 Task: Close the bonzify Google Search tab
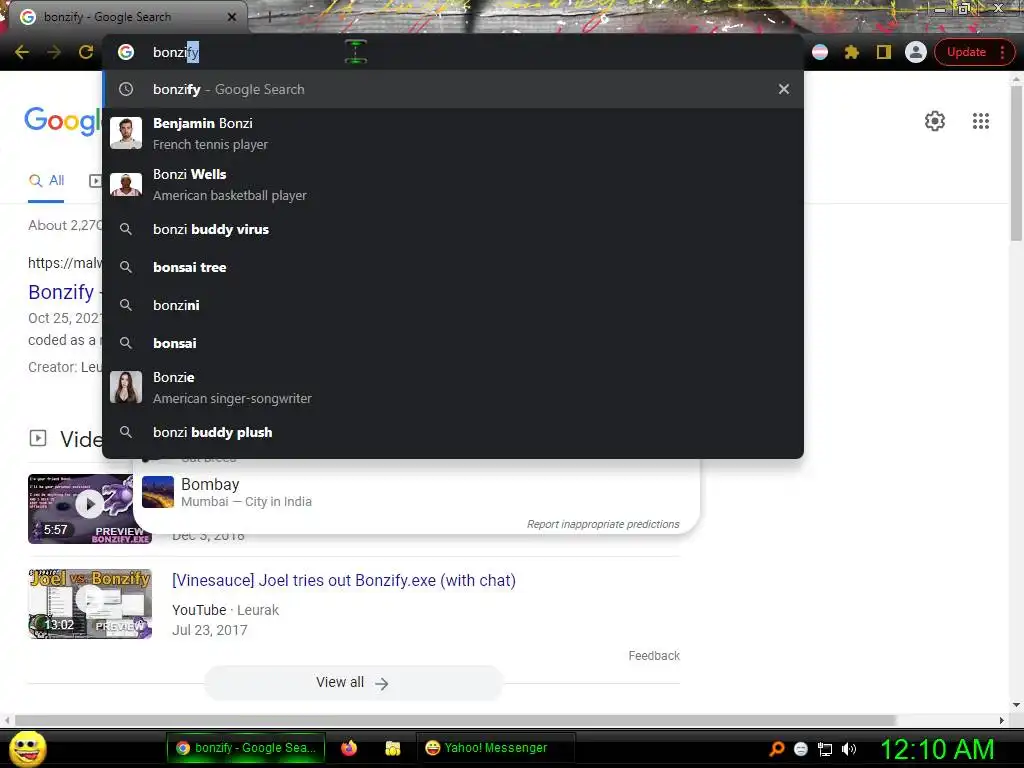[232, 17]
